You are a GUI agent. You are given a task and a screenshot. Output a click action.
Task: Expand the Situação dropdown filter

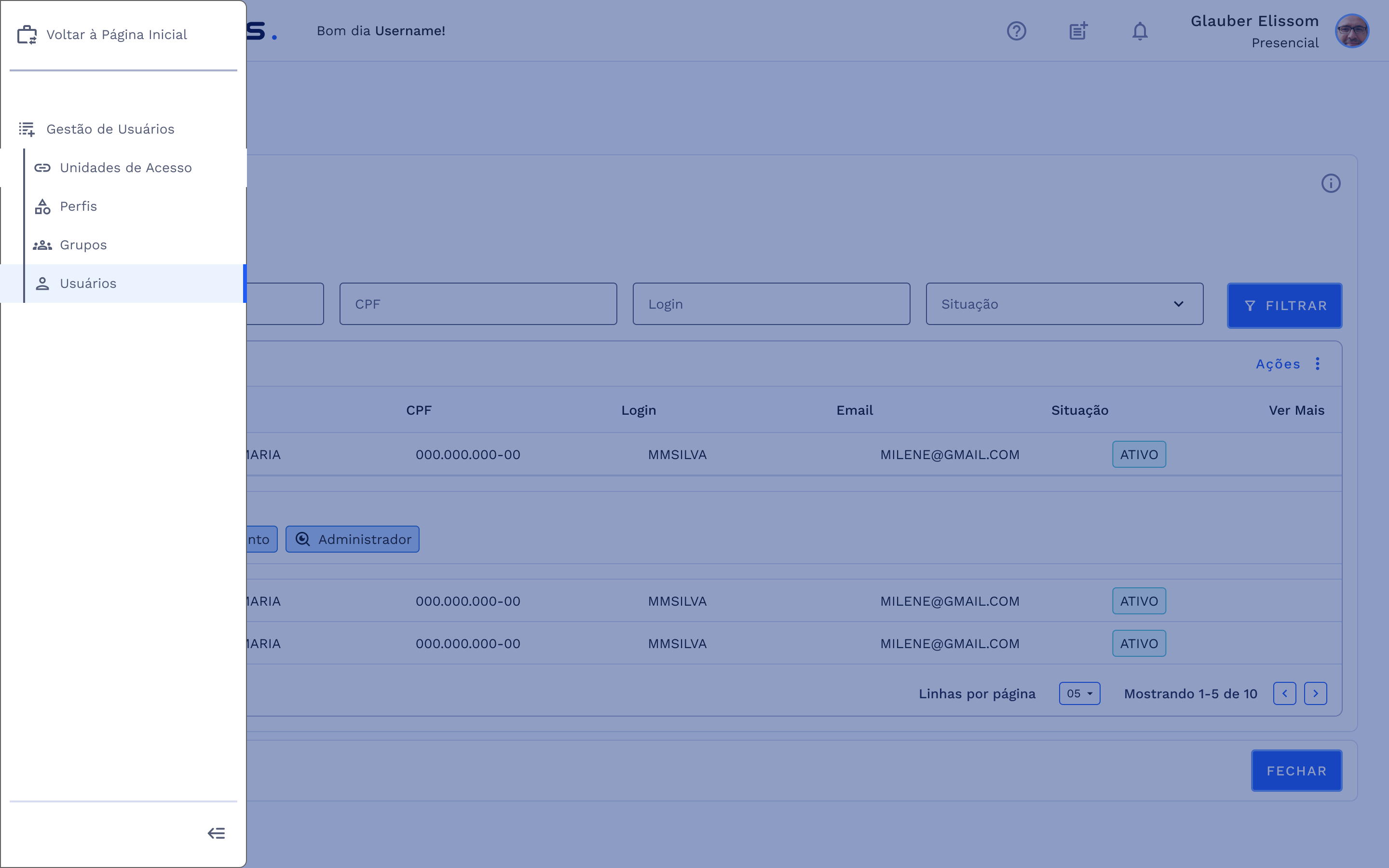tap(1064, 304)
